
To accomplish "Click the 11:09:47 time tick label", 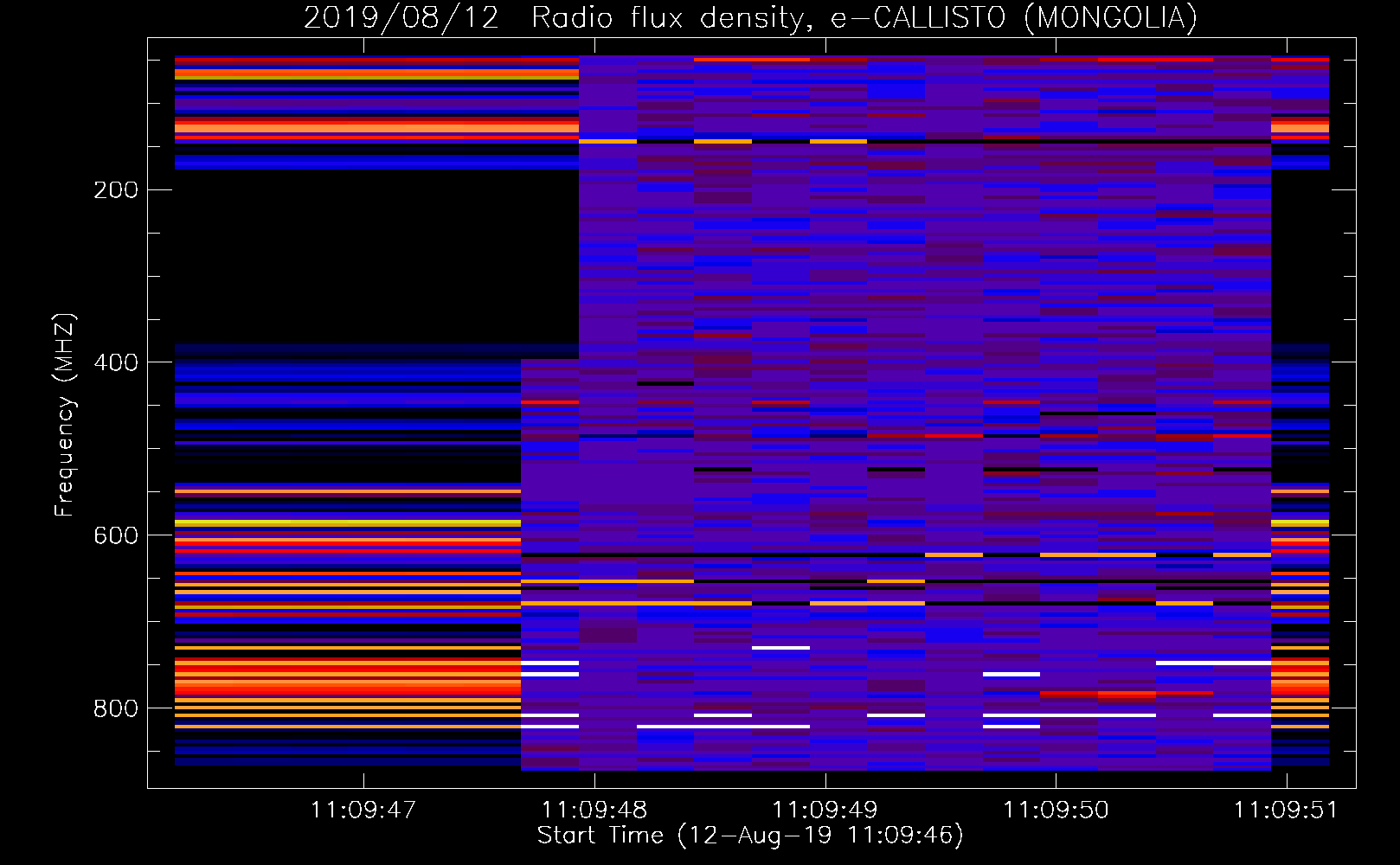I will point(363,811).
